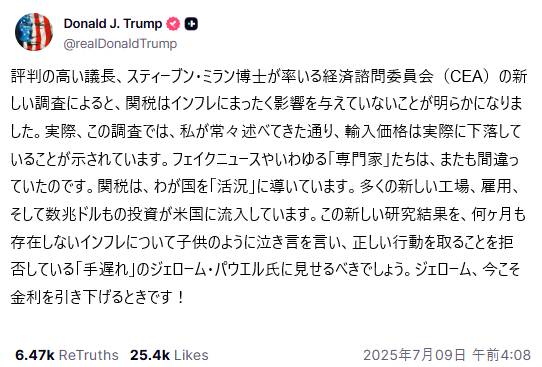This screenshot has height=367, width=542.
Task: Click 数兆ドルもの投資 in the post body
Action: pos(103,215)
